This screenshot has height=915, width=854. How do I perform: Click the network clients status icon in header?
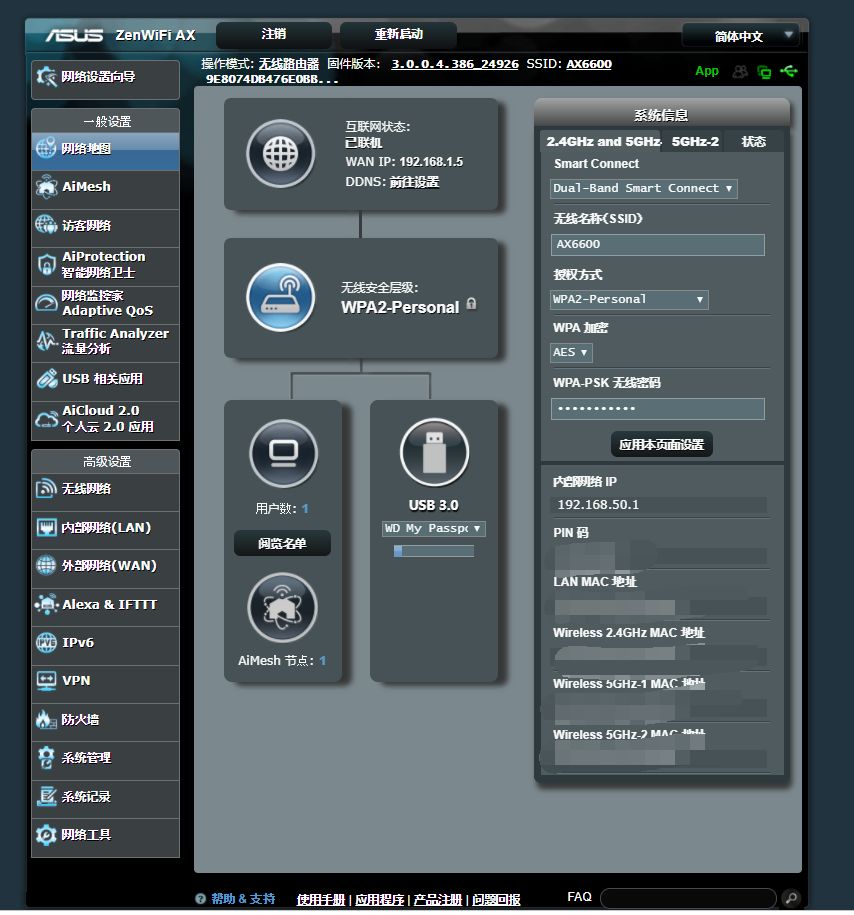pyautogui.click(x=764, y=72)
